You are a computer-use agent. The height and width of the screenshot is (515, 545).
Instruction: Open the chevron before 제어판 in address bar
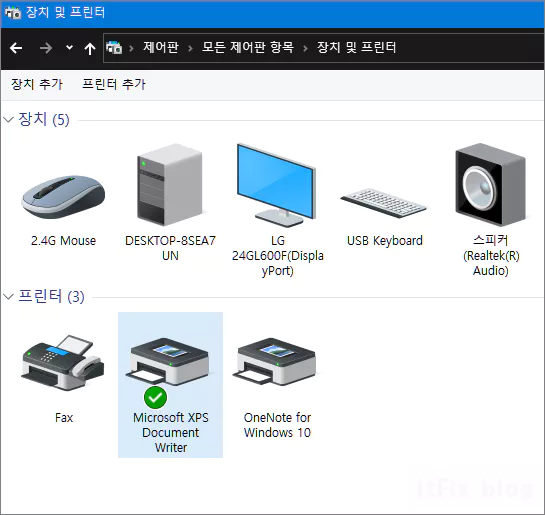pos(132,48)
